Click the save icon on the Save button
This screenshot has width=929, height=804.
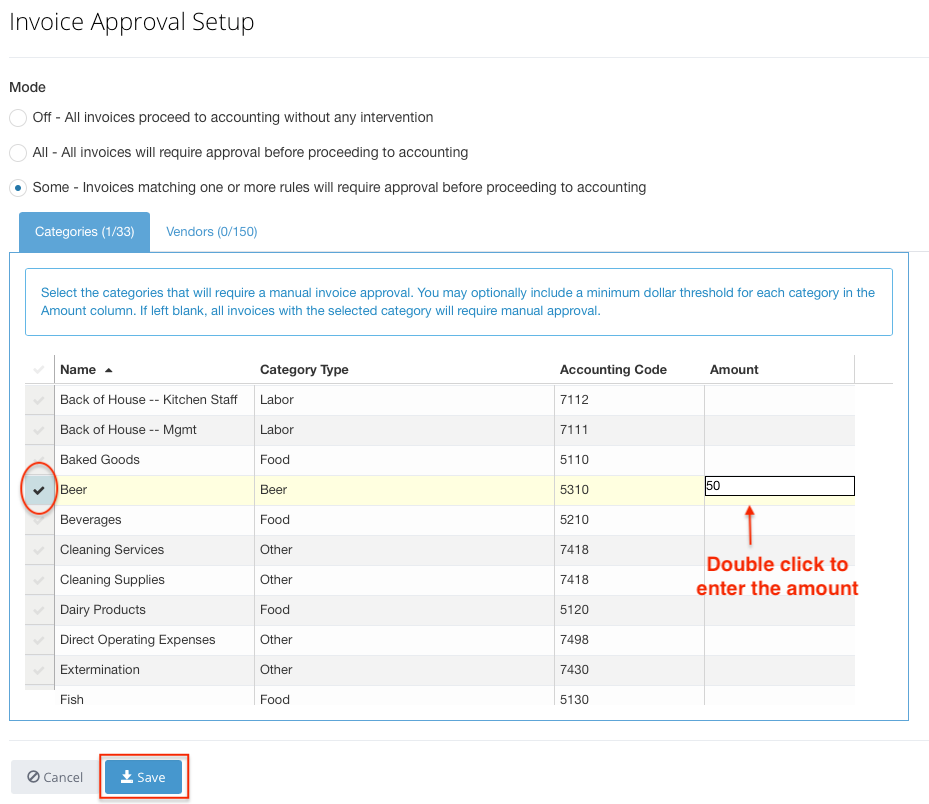pos(127,777)
